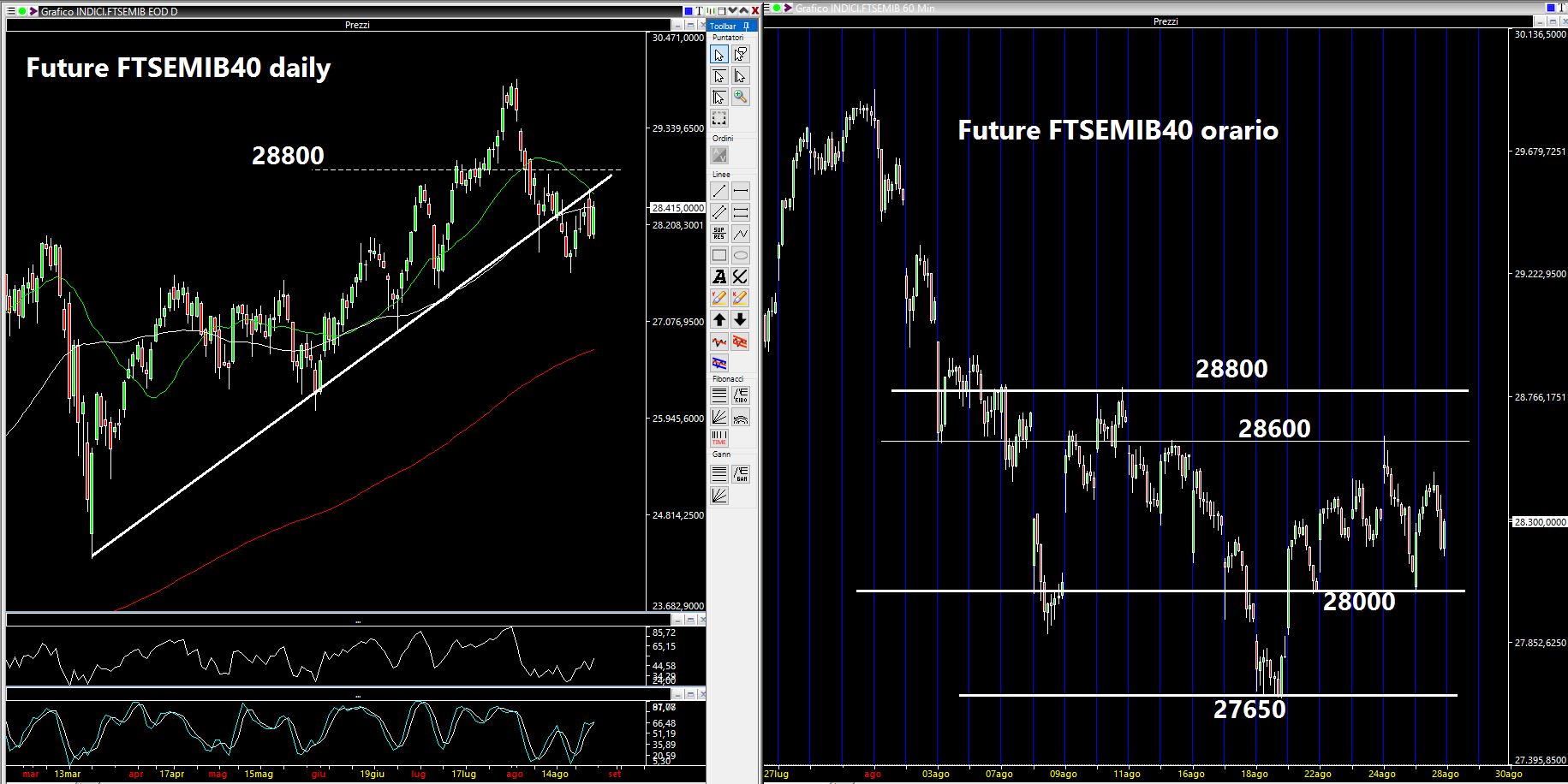Pin the Toolbar panel
Viewport: 1568px width, 784px height.
tap(747, 27)
